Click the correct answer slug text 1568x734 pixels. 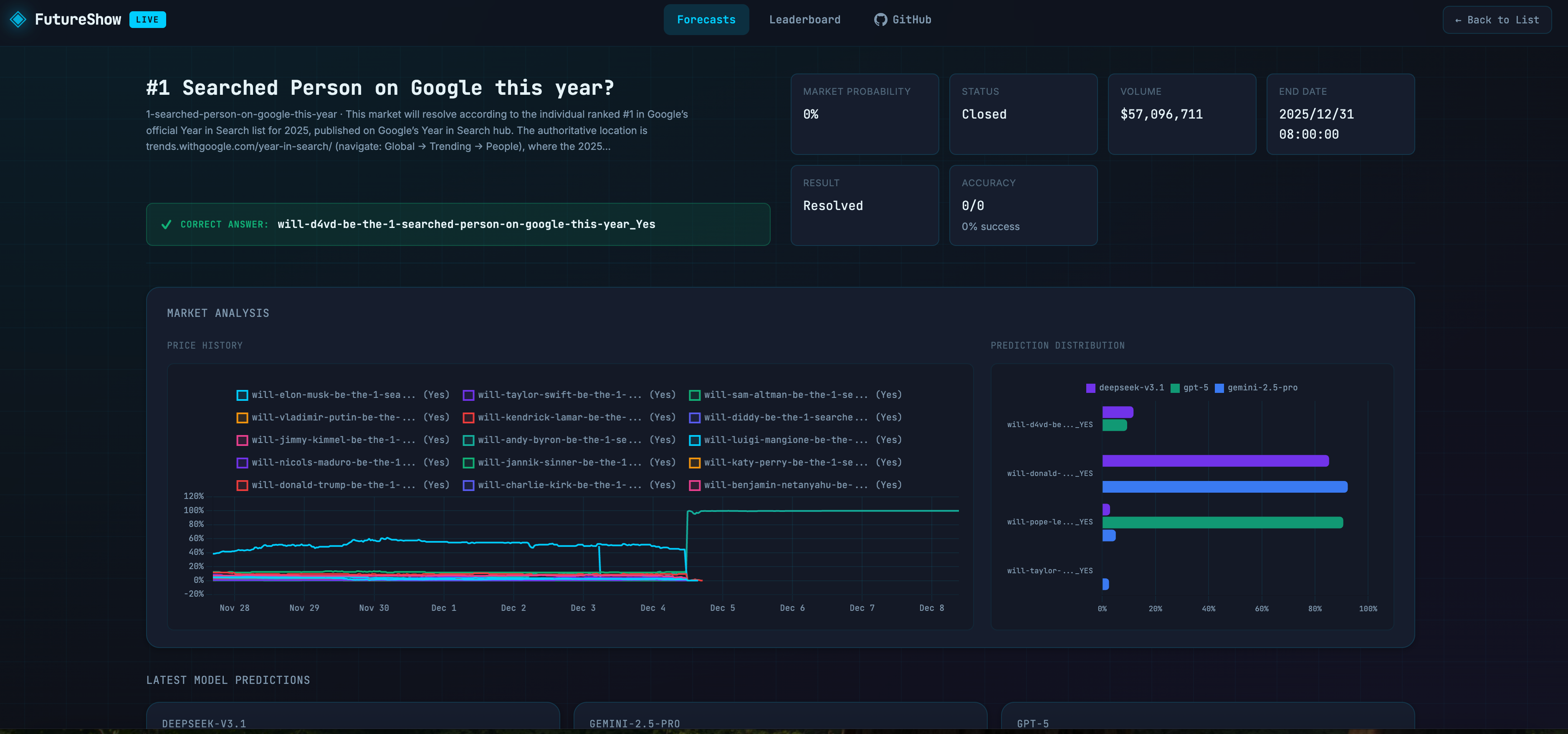point(466,225)
